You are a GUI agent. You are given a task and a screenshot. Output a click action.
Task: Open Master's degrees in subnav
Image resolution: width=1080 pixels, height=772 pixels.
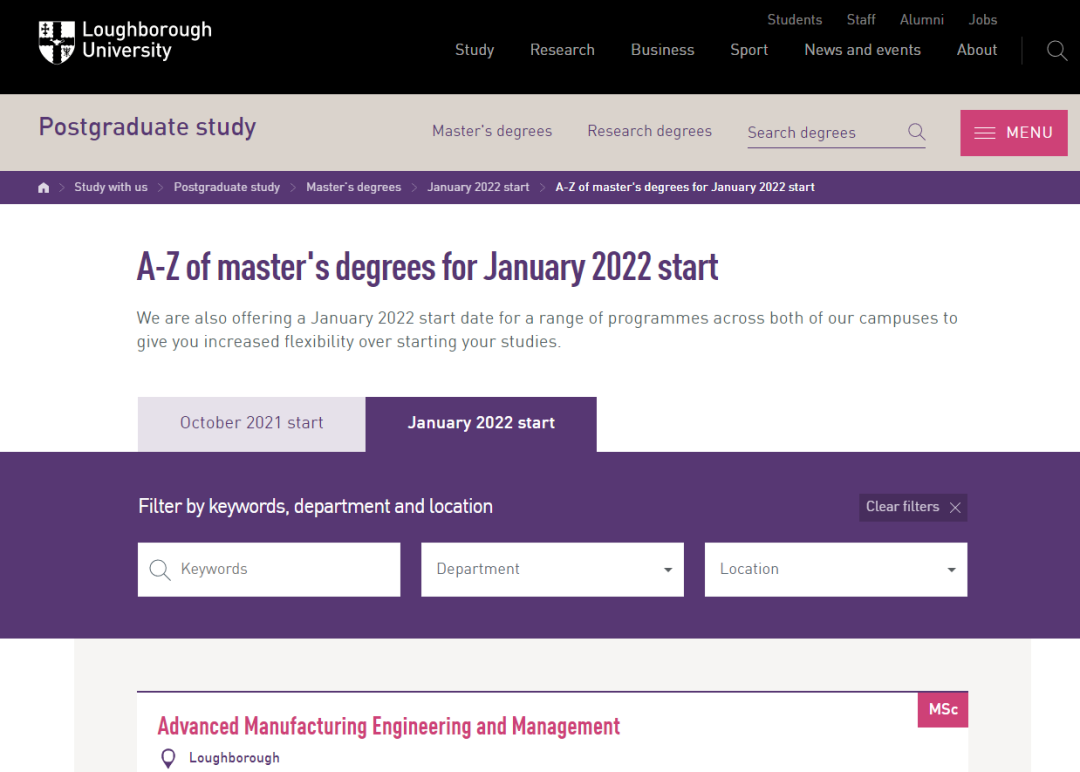(492, 131)
